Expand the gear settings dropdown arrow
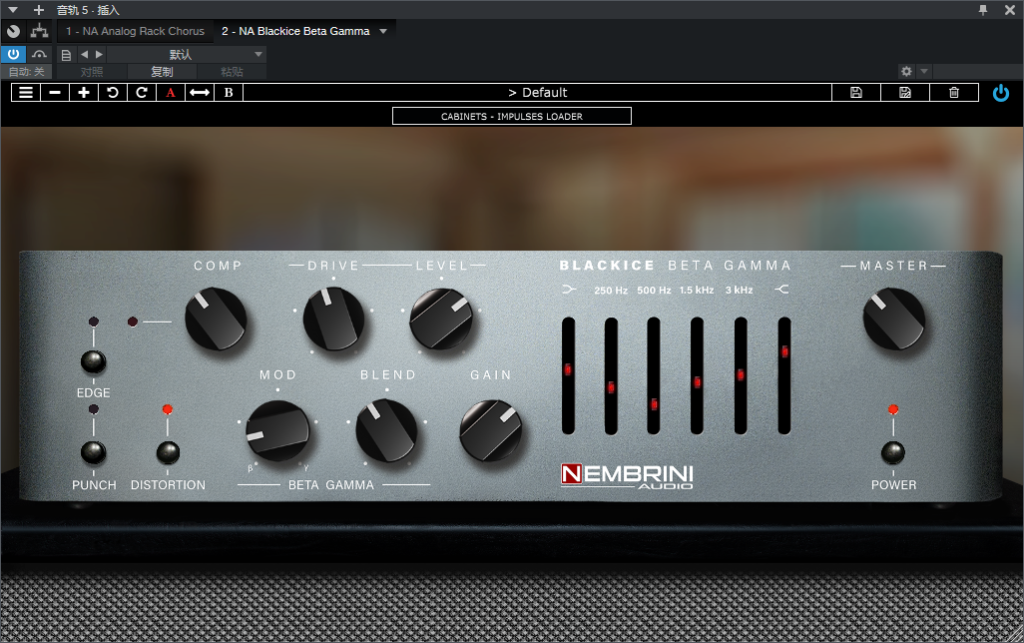1024x643 pixels. pyautogui.click(x=924, y=72)
